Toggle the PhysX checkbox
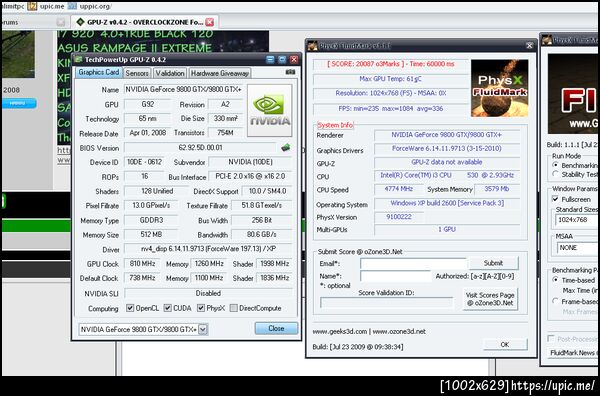Viewport: 600px width, 396px height. (x=201, y=308)
